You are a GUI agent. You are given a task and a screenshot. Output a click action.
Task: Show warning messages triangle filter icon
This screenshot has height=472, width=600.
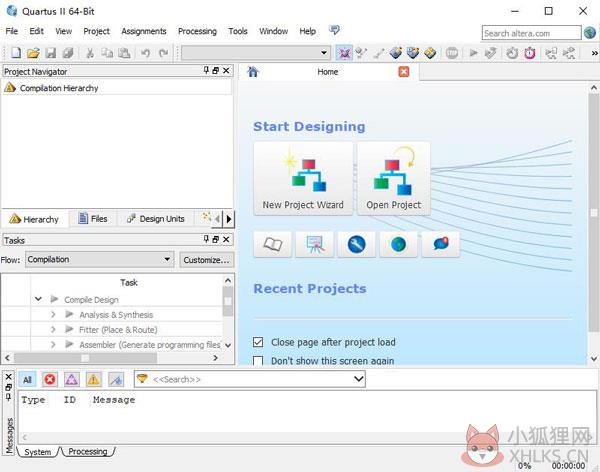point(93,379)
